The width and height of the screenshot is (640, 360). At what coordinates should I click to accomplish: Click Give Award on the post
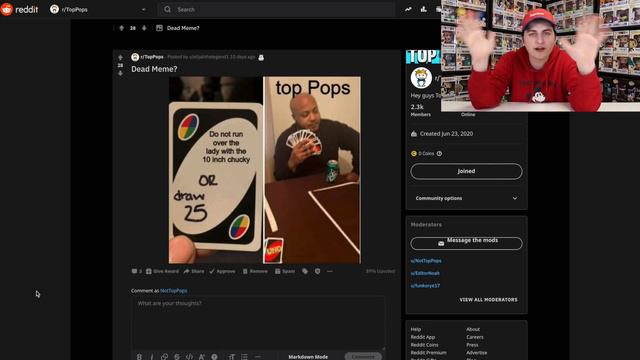[162, 271]
